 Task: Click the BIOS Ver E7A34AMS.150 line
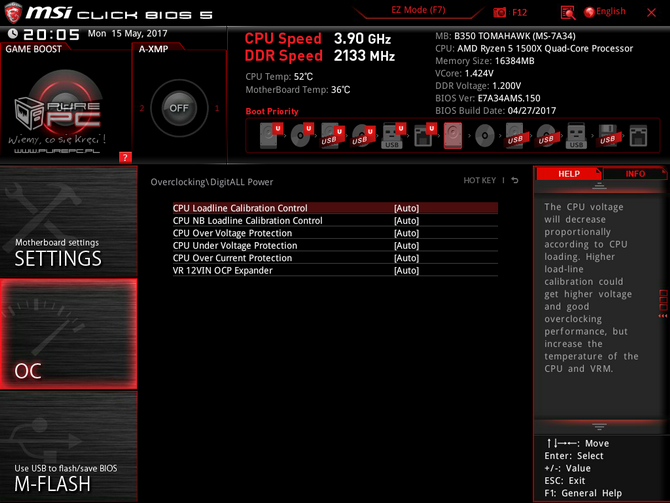pyautogui.click(x=488, y=98)
